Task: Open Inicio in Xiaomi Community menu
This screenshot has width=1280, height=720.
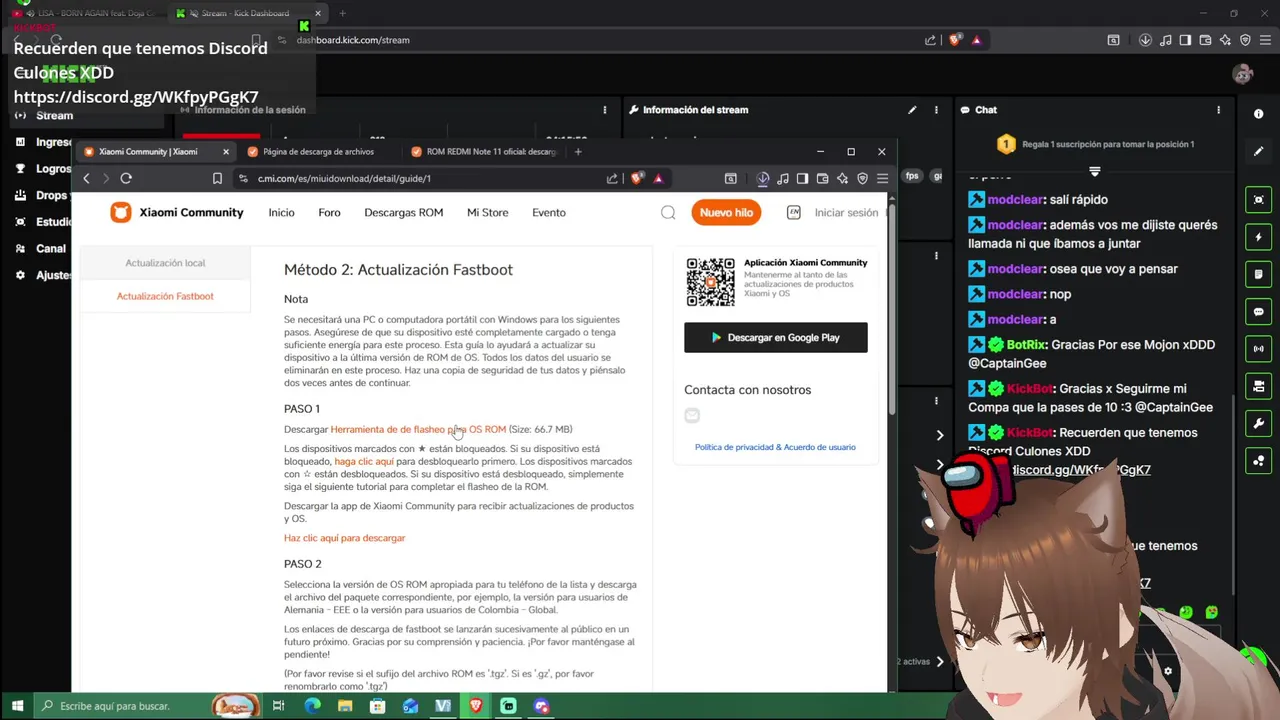Action: pos(281,212)
